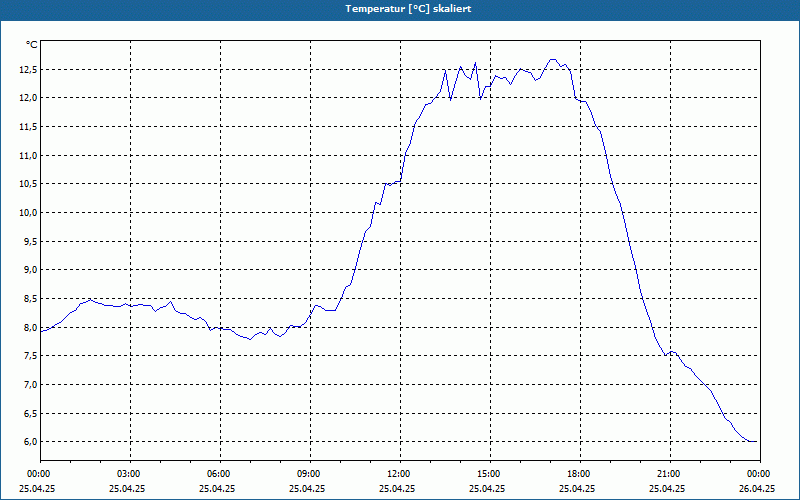Click the chart title "Temperatur [°C] skaliert"

click(408, 9)
